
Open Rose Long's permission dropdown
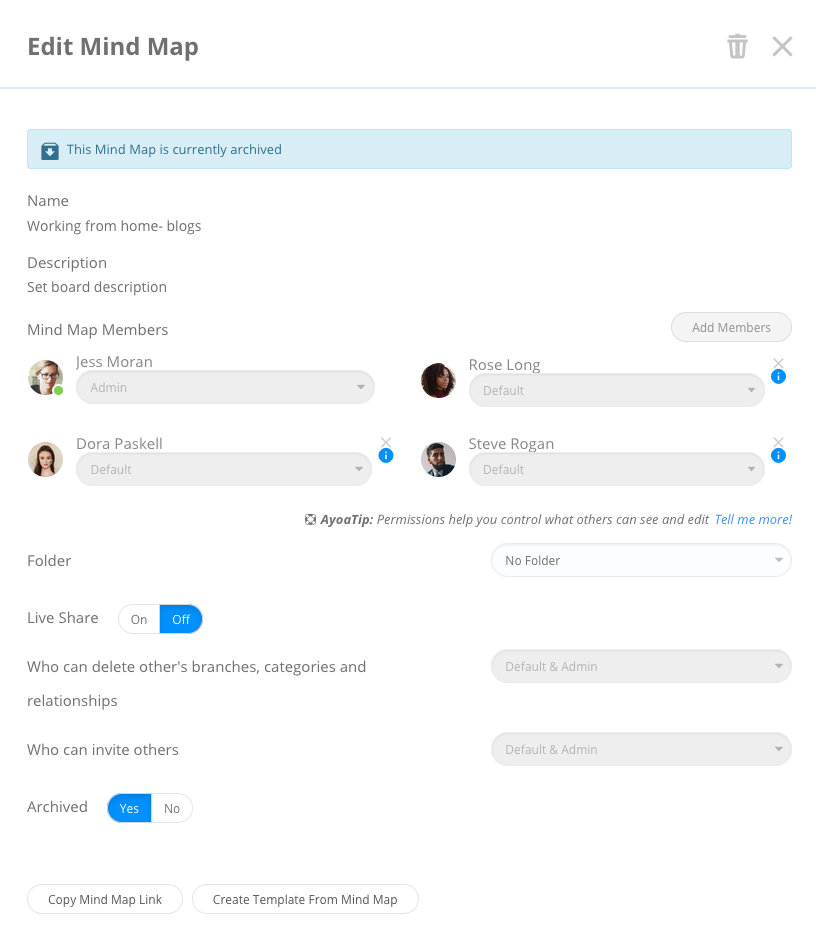[x=617, y=391]
